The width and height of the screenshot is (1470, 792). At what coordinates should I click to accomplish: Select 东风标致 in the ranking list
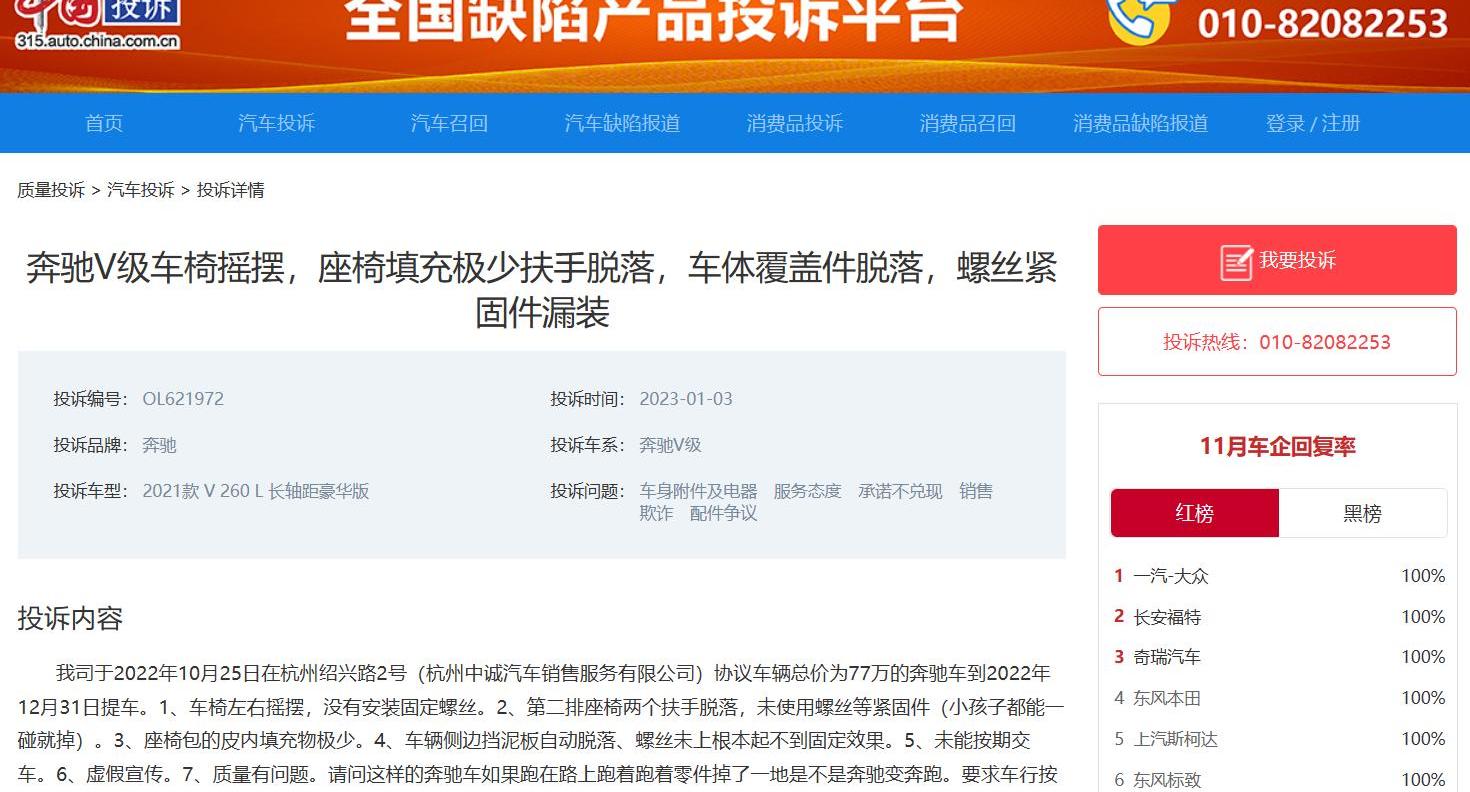(1167, 780)
